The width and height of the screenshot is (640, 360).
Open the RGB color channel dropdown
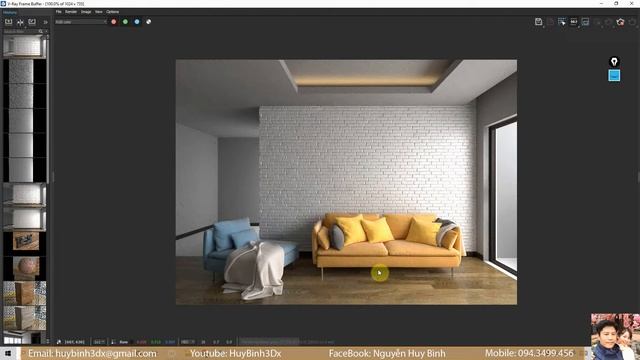point(81,22)
